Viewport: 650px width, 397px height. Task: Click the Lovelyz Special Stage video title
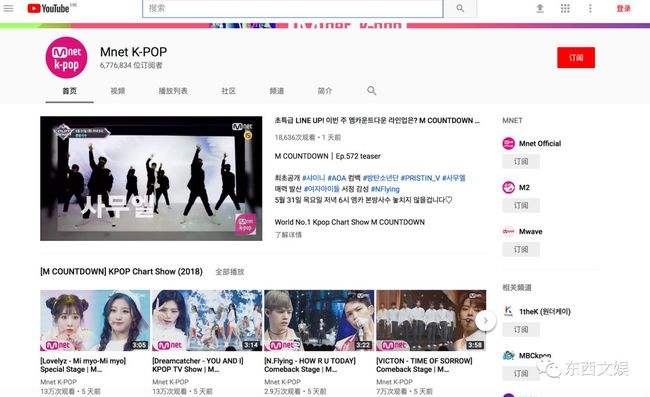pos(83,365)
